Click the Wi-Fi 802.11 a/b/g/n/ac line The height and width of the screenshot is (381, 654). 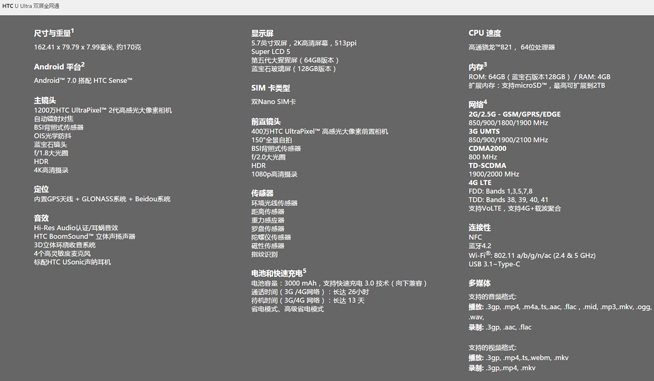pos(532,255)
